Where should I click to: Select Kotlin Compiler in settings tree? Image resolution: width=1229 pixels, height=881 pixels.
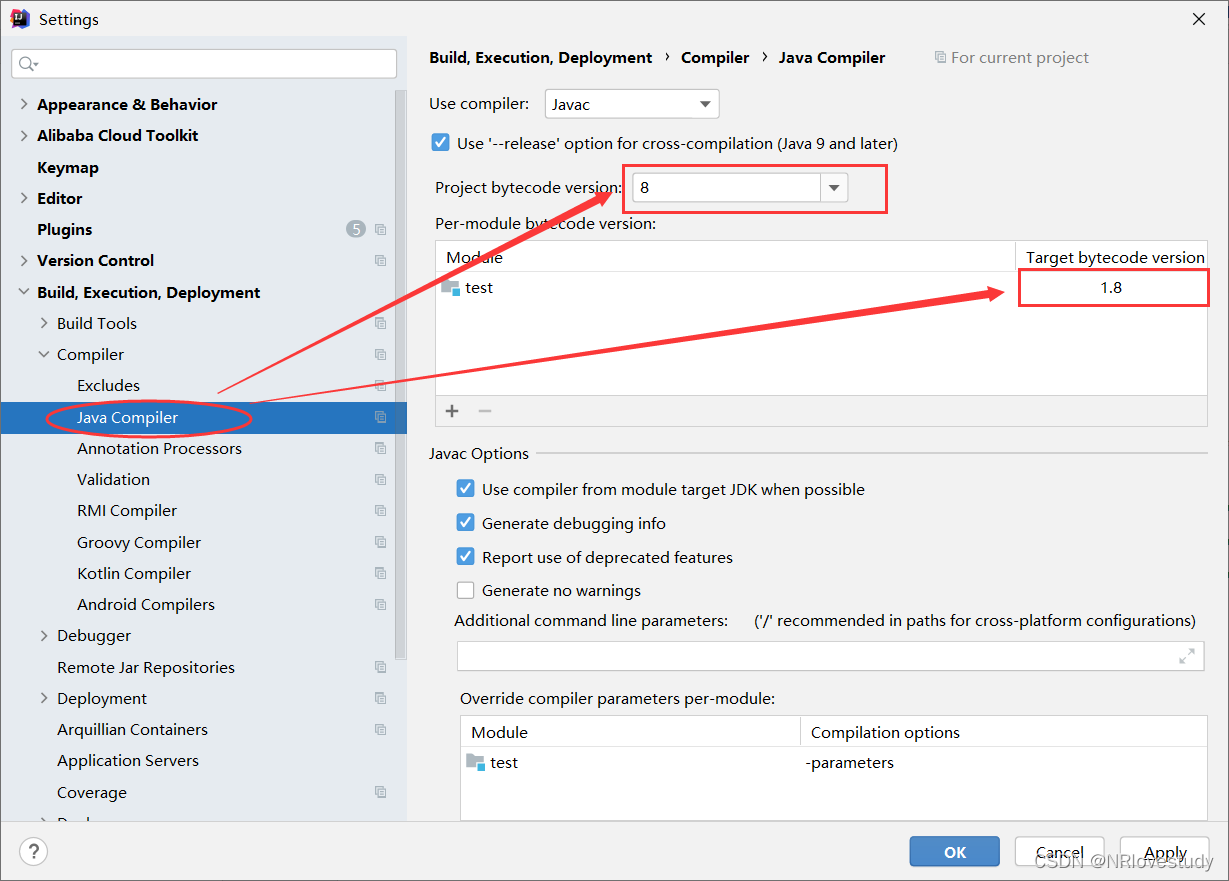tap(134, 573)
